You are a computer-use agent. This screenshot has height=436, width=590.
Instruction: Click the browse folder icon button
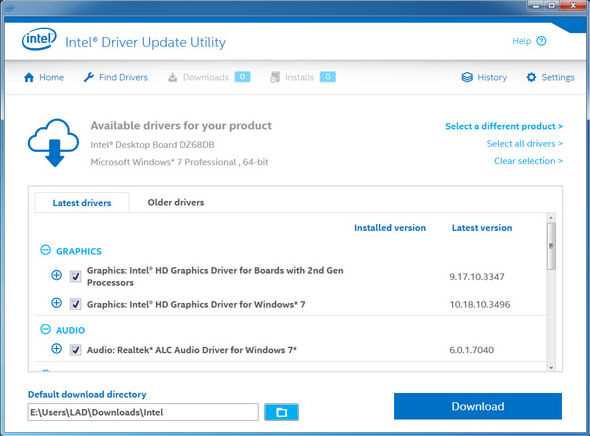tap(281, 412)
